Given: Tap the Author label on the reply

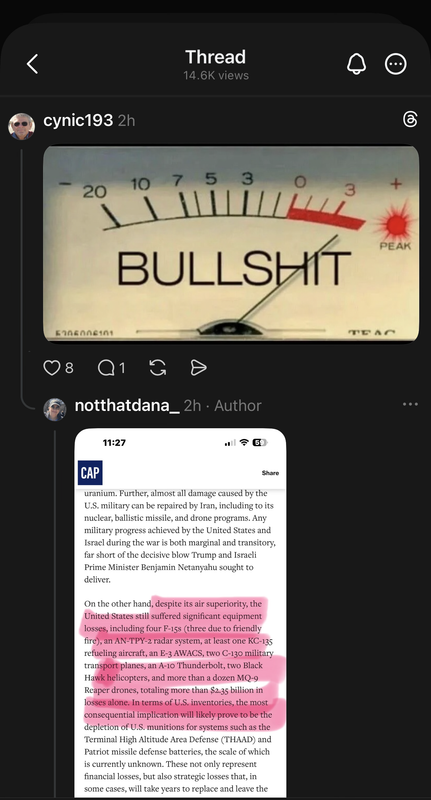Looking at the screenshot, I should (238, 406).
